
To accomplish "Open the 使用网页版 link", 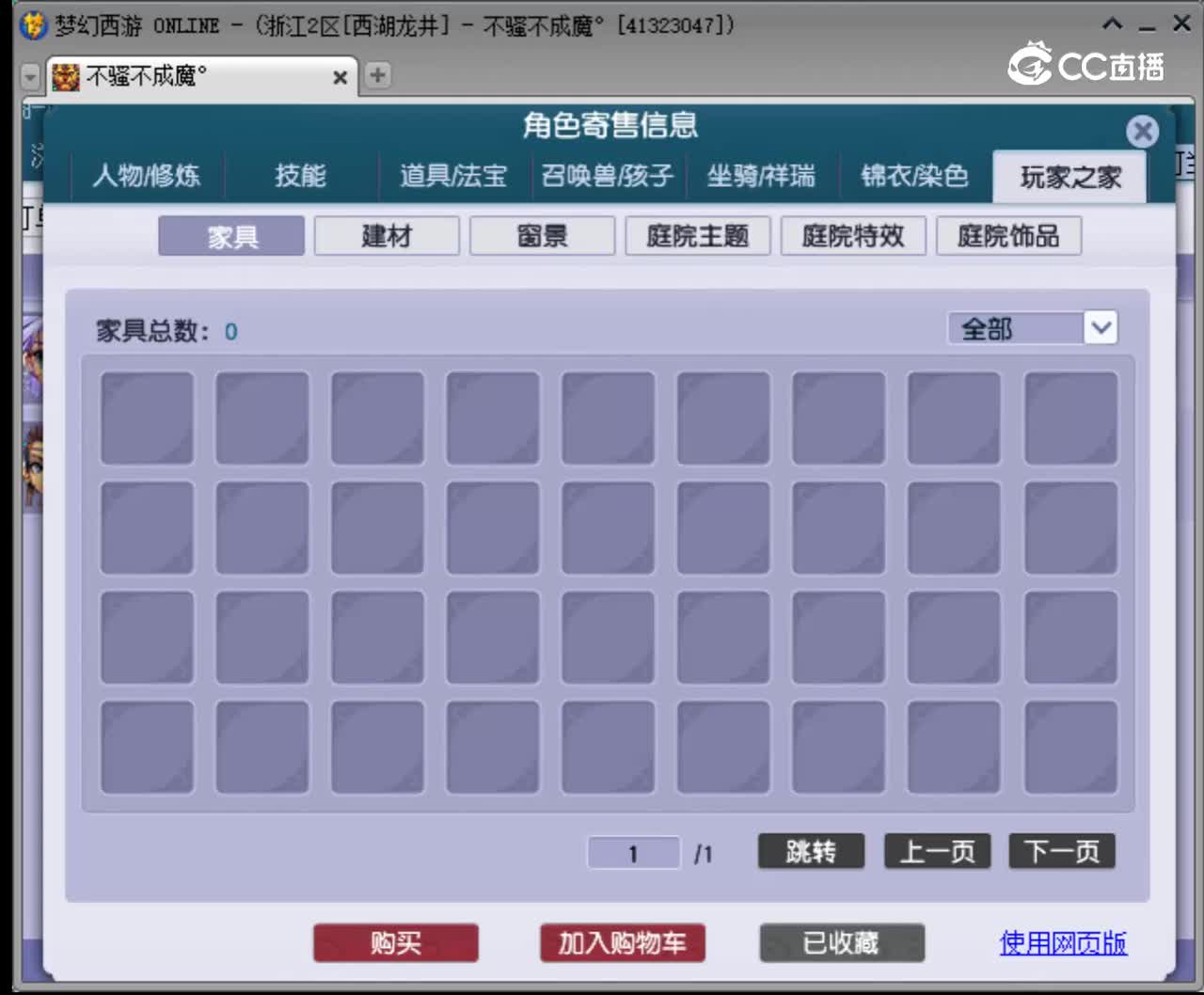I will [x=1063, y=942].
